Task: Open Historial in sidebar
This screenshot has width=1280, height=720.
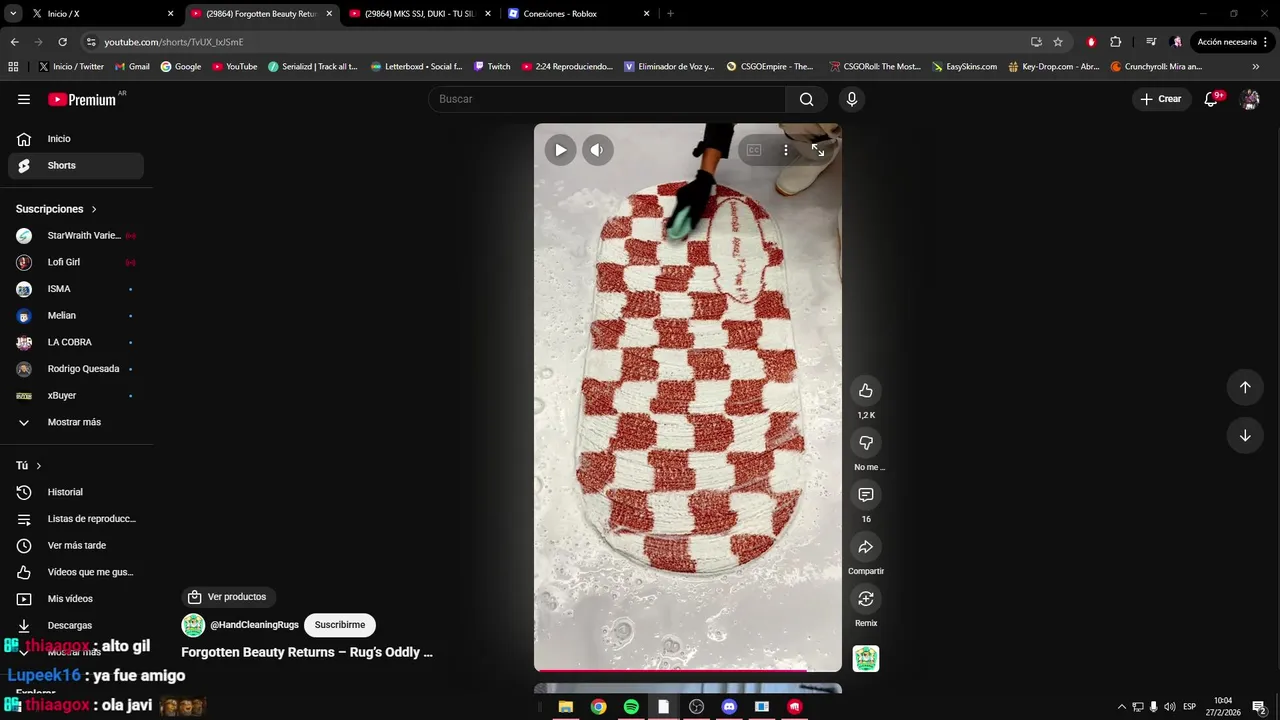Action: tap(76, 492)
